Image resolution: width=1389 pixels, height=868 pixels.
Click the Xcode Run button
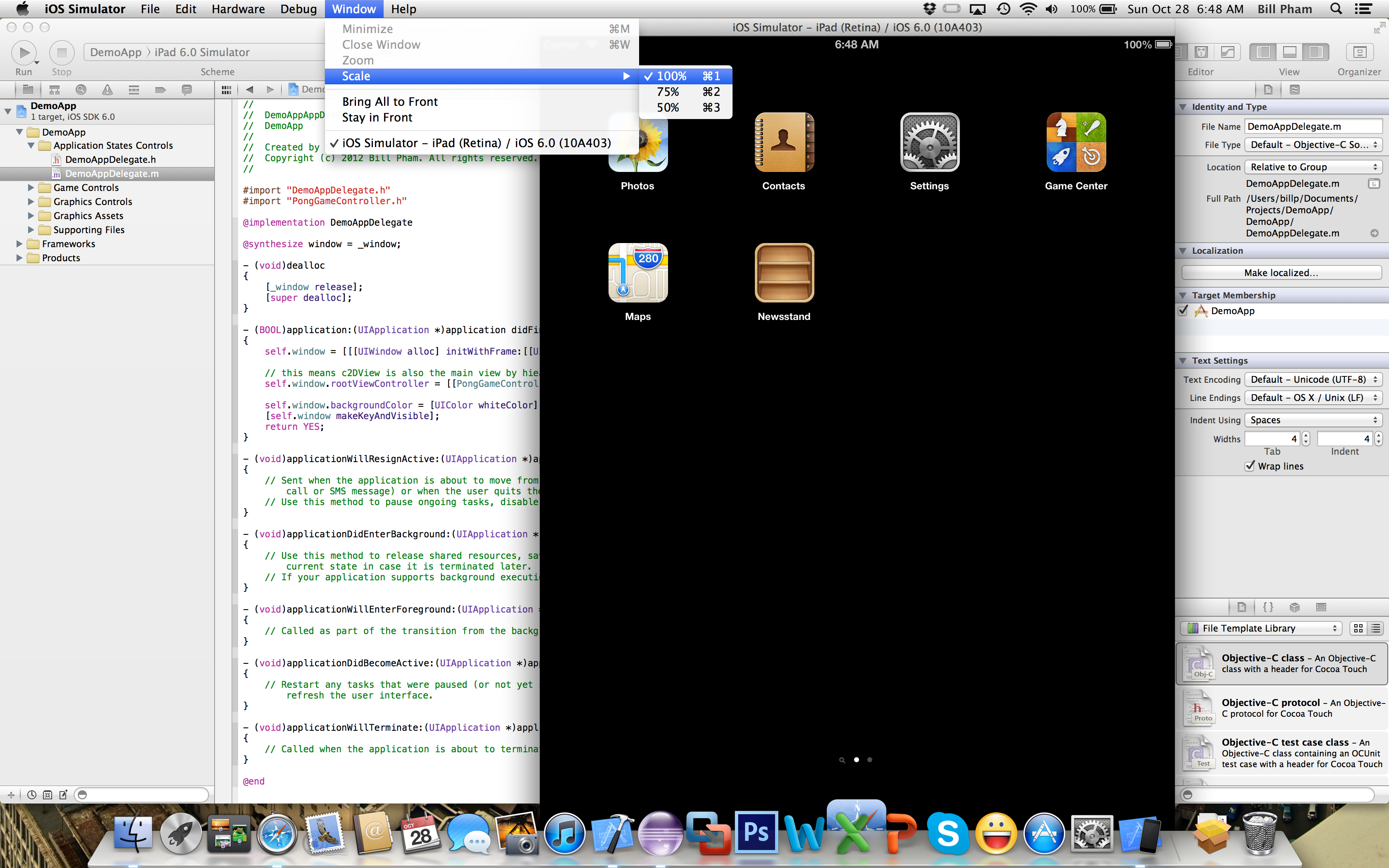tap(24, 53)
